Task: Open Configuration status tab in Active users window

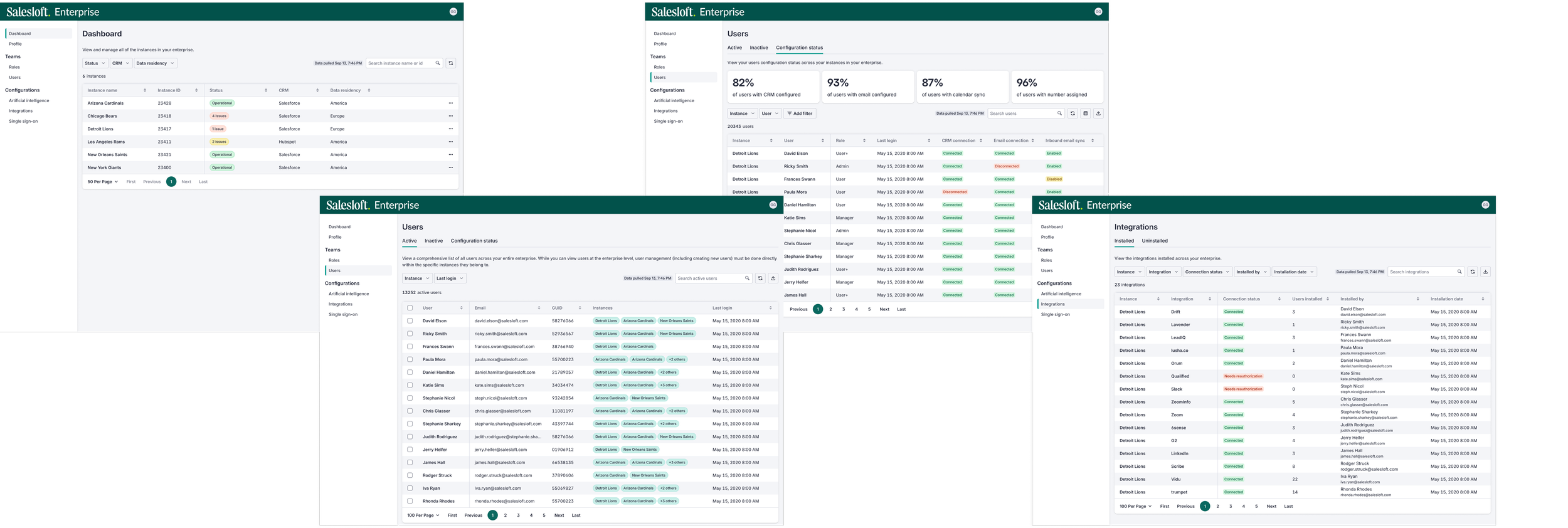Action: 474,241
